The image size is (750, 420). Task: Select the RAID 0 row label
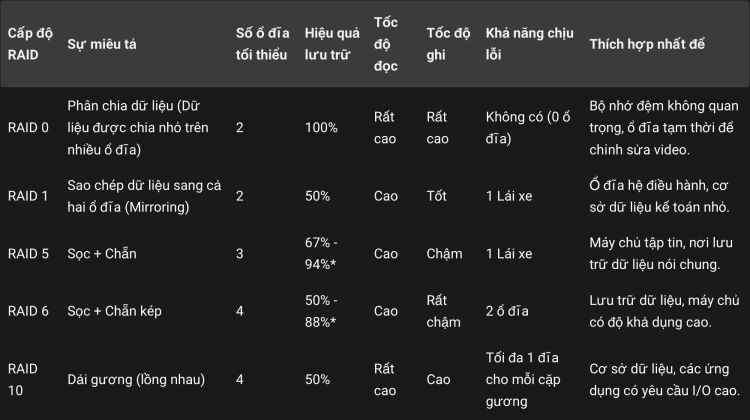[x=28, y=128]
